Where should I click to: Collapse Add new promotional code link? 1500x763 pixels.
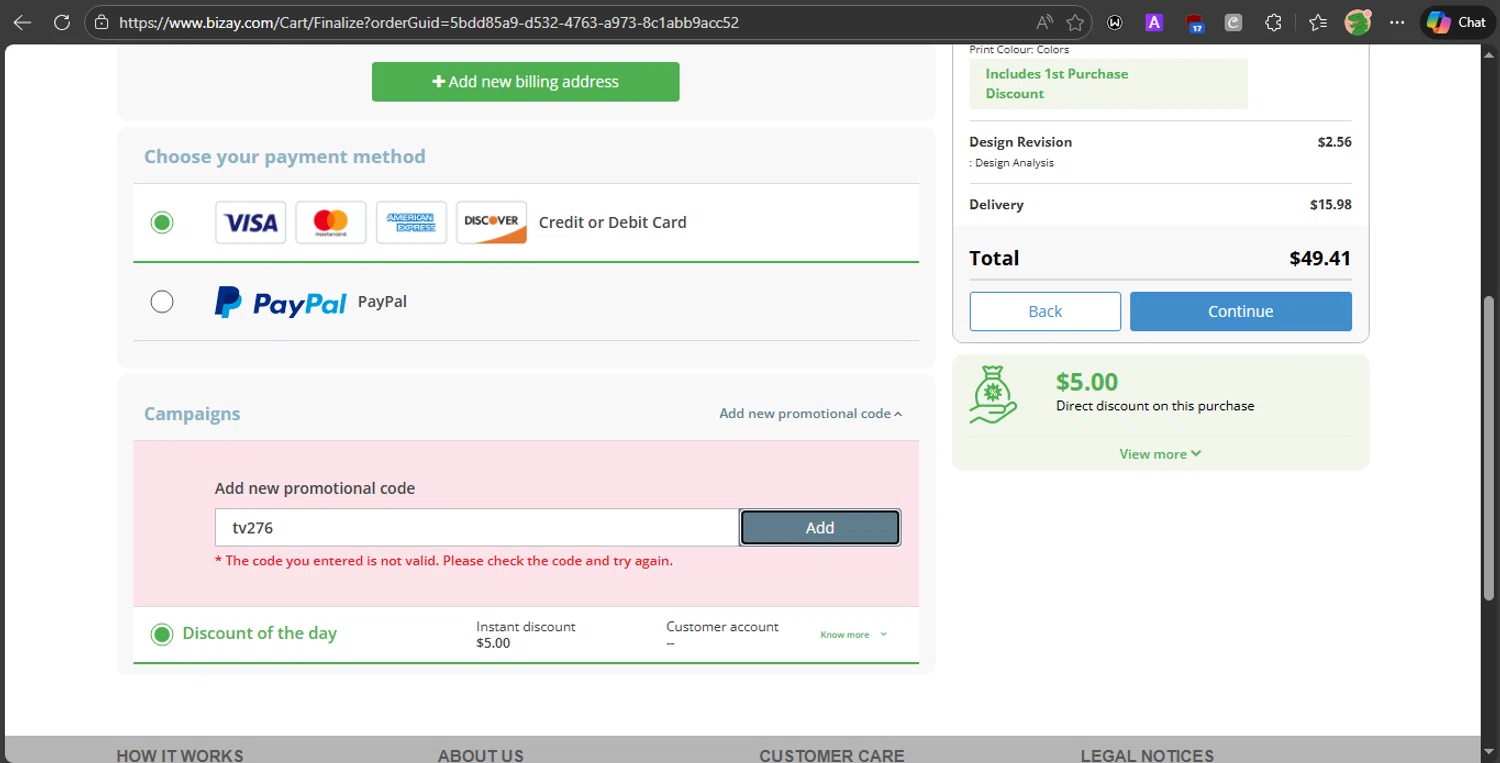[810, 413]
